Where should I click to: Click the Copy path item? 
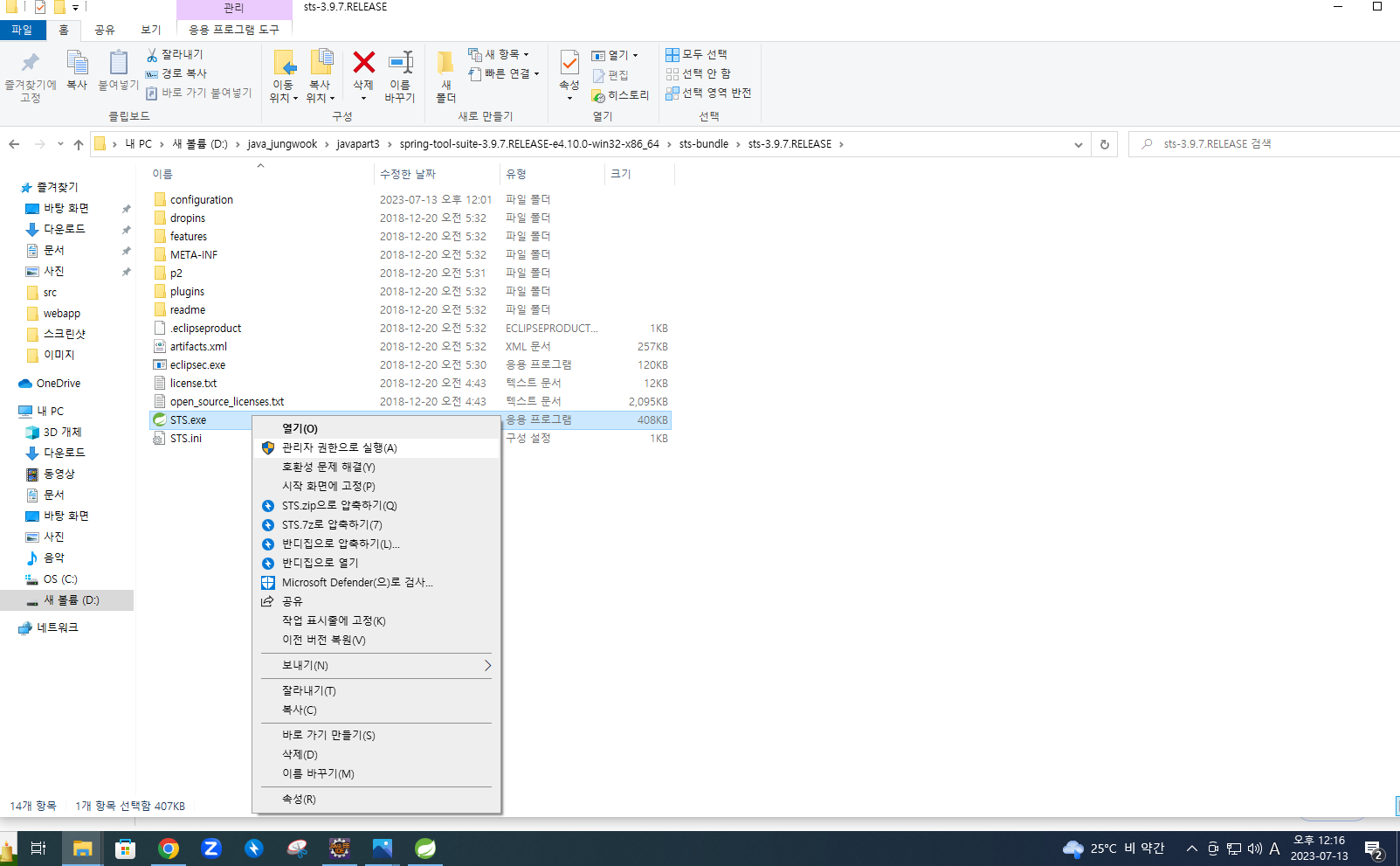click(176, 73)
